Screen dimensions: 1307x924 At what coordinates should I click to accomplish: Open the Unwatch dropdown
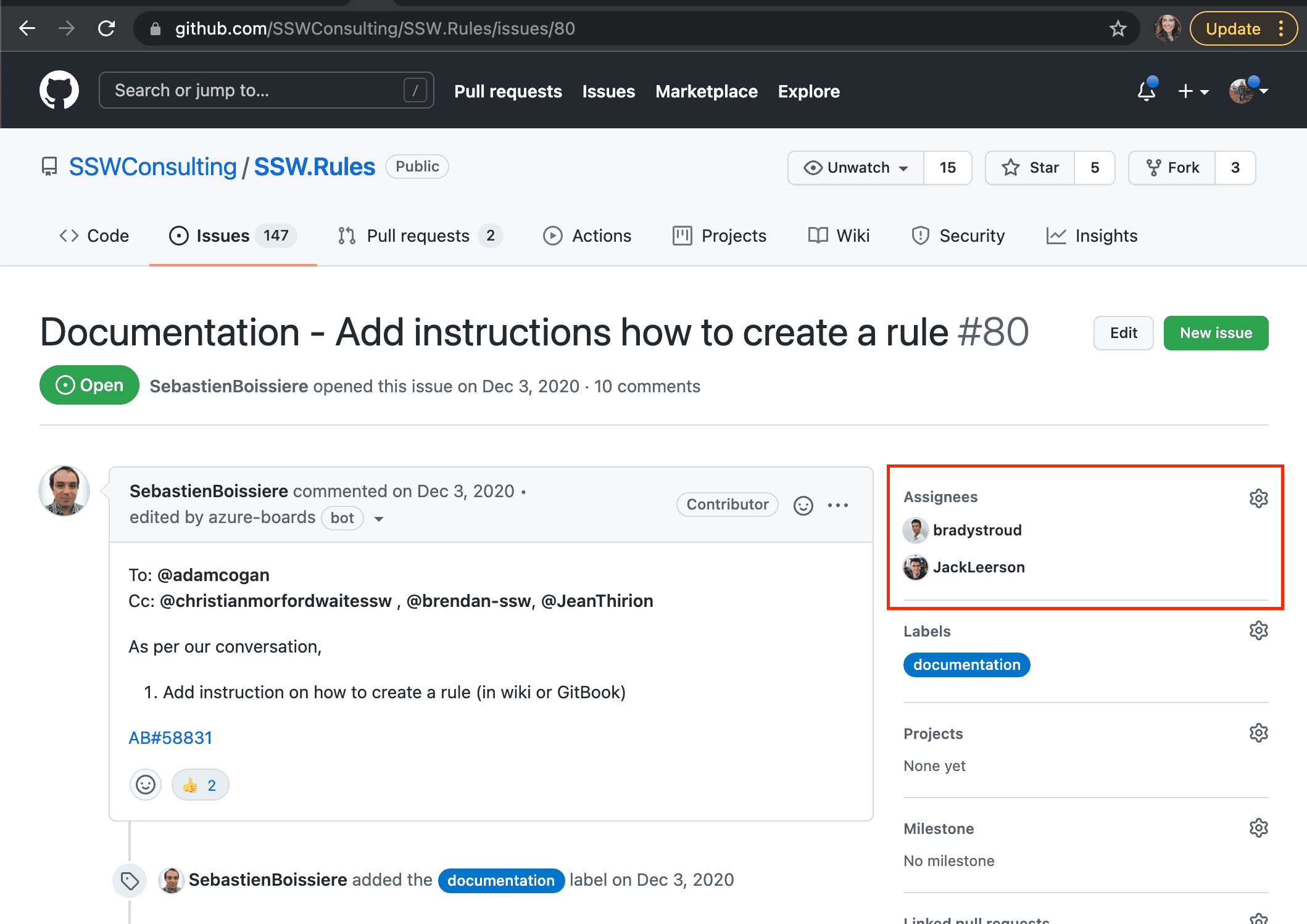(856, 168)
